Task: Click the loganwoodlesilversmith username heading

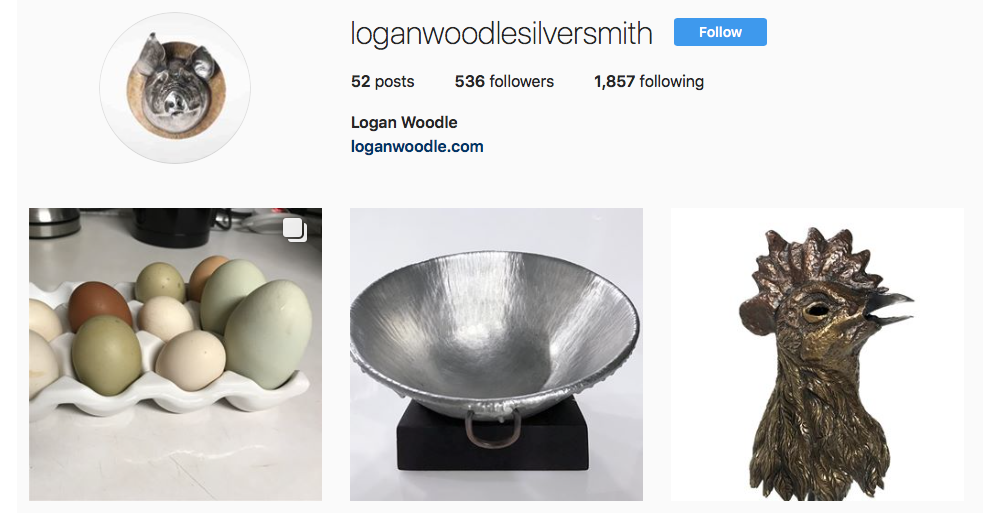Action: 501,33
